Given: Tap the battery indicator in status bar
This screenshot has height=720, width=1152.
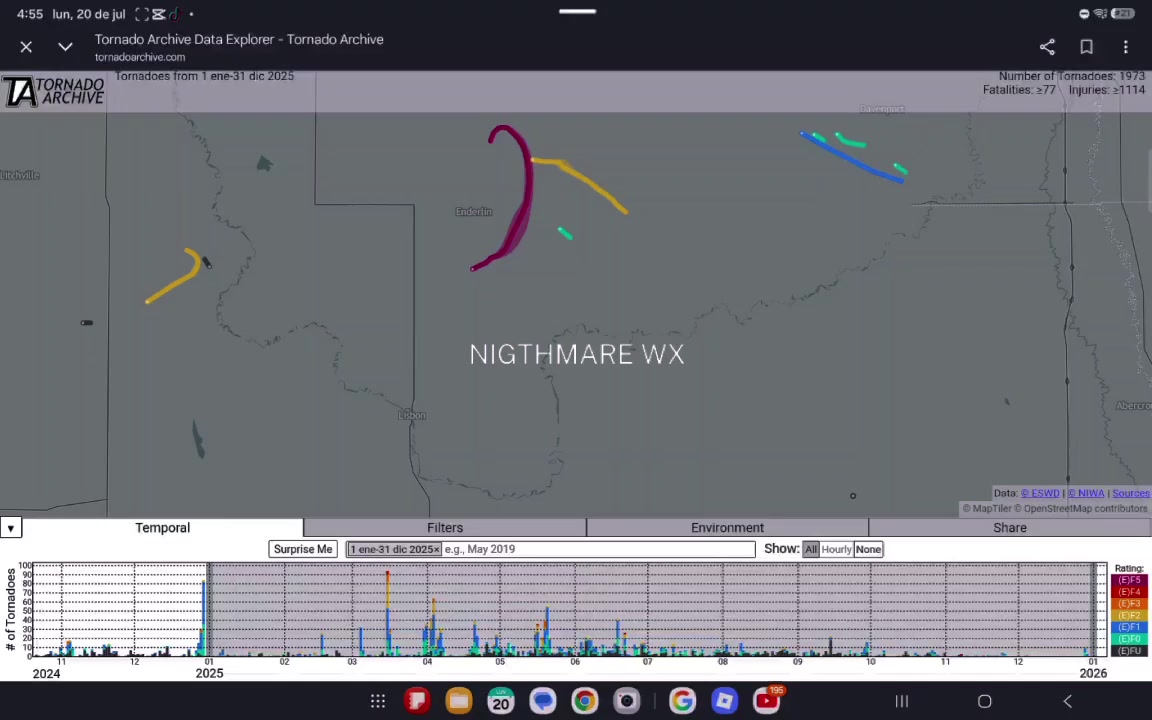Looking at the screenshot, I should click(x=1123, y=13).
